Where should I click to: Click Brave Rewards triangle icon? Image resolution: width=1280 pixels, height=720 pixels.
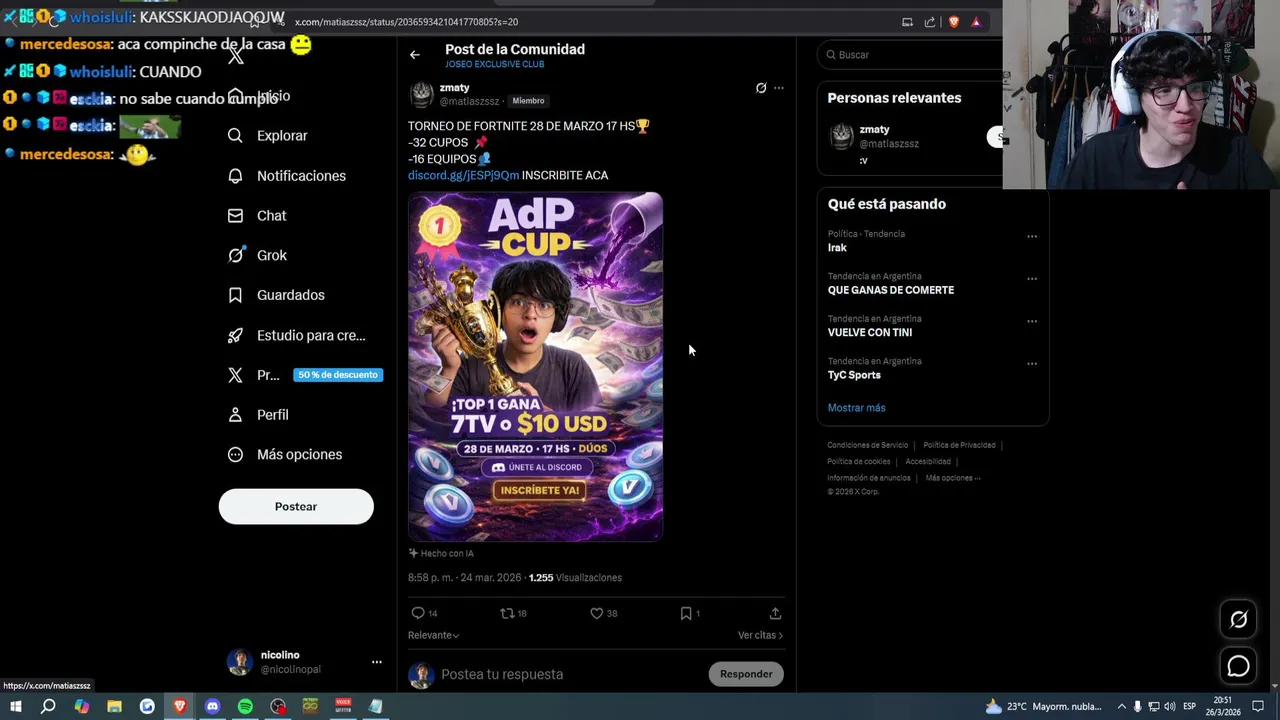(x=976, y=22)
